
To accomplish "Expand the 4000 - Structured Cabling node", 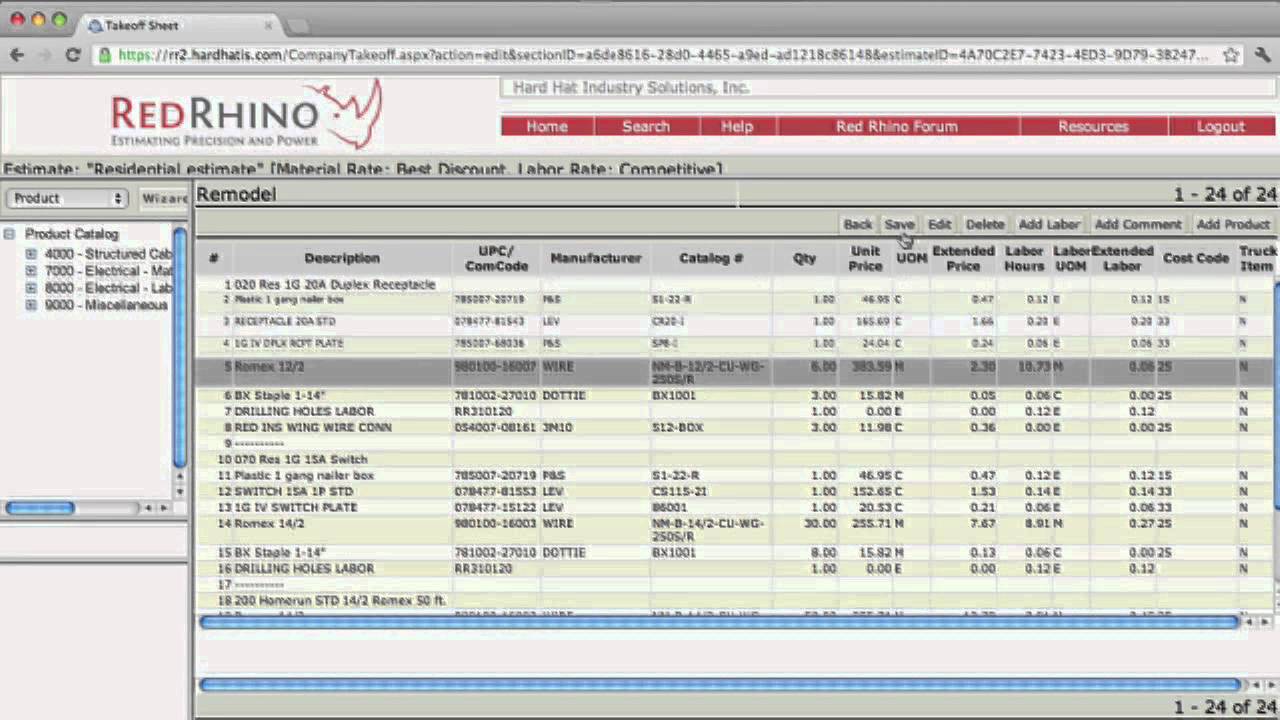I will [31, 254].
